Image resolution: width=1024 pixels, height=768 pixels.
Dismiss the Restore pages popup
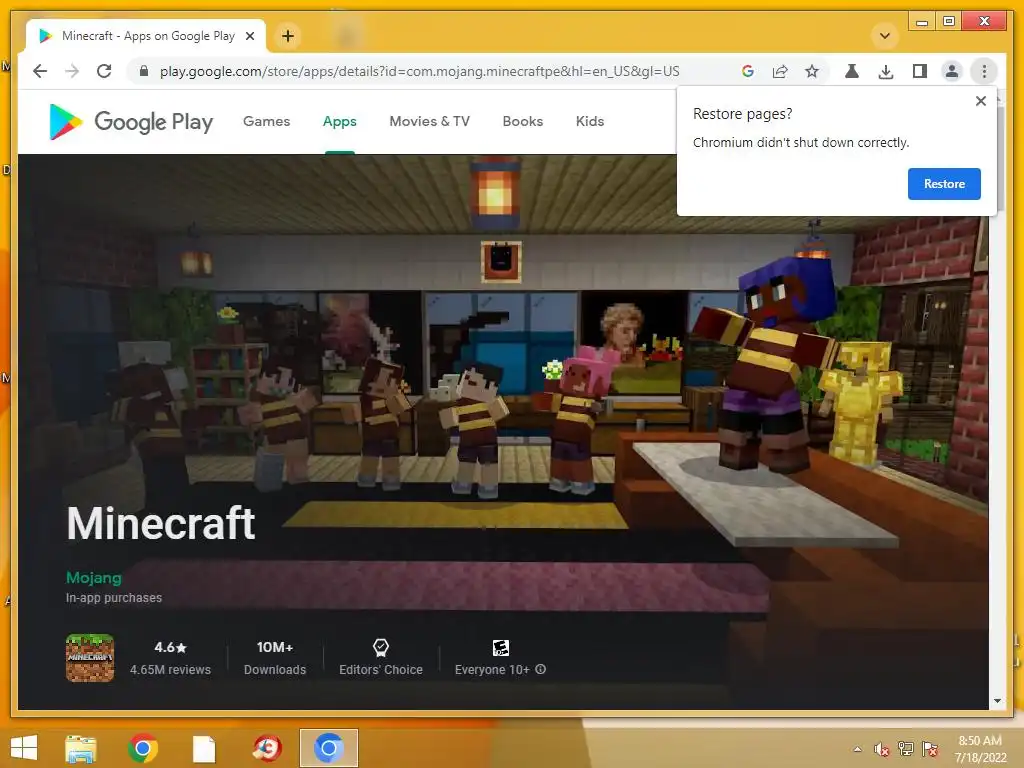(x=980, y=101)
